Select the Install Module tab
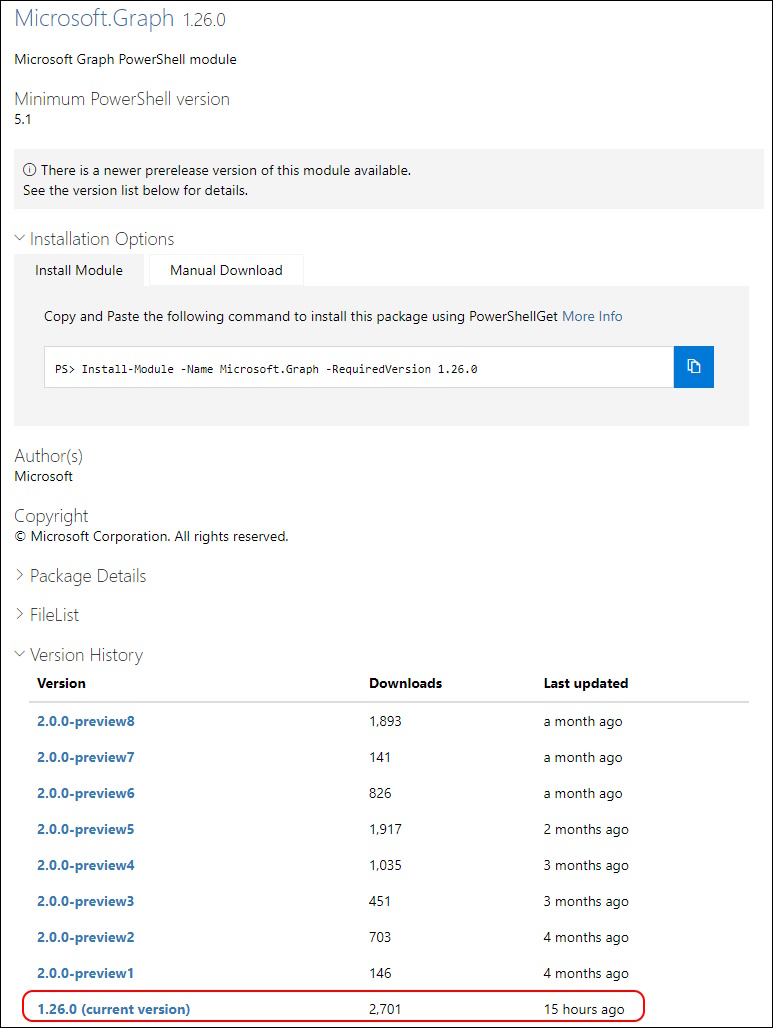 coord(79,270)
